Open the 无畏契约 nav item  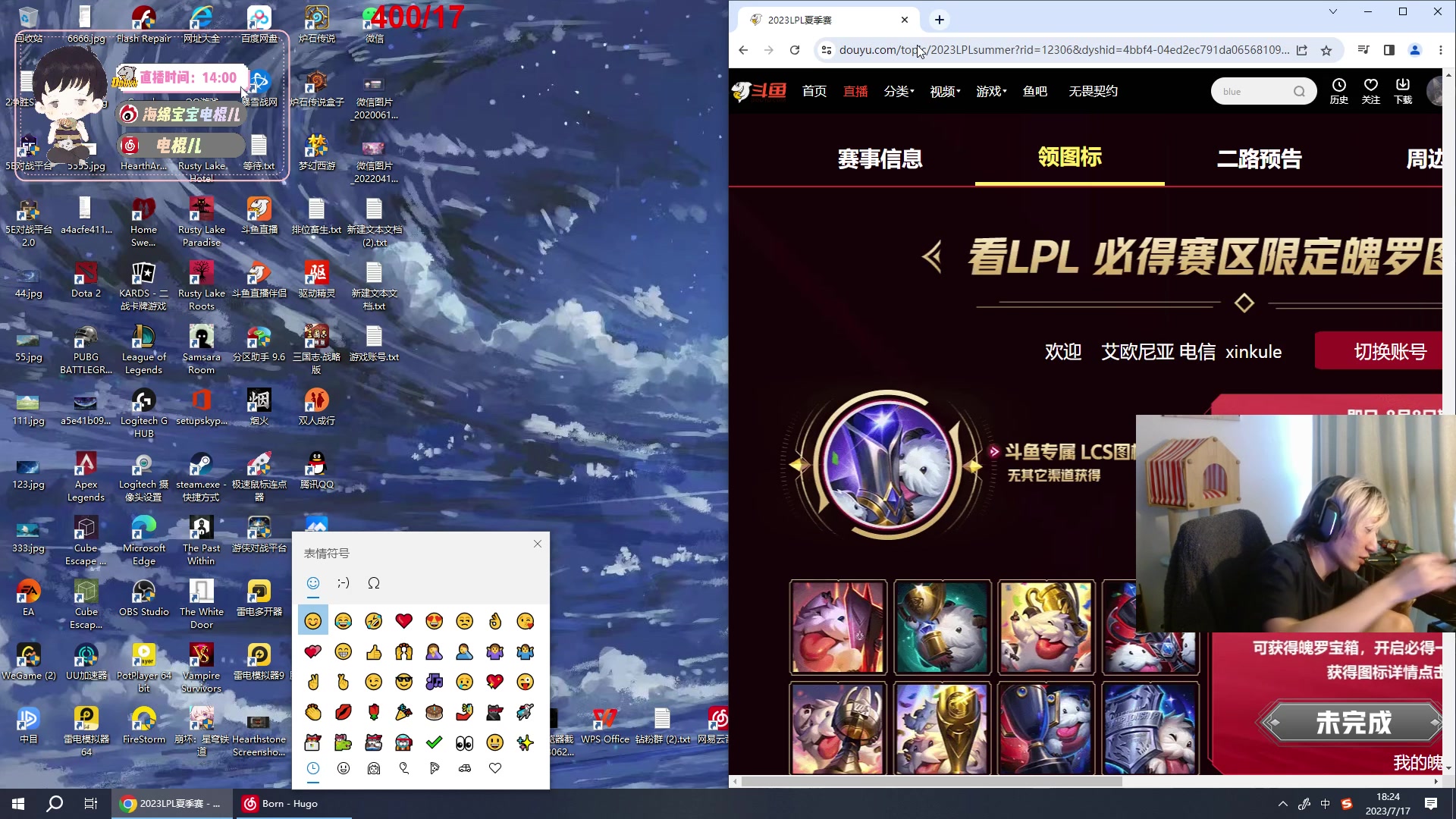[1093, 91]
